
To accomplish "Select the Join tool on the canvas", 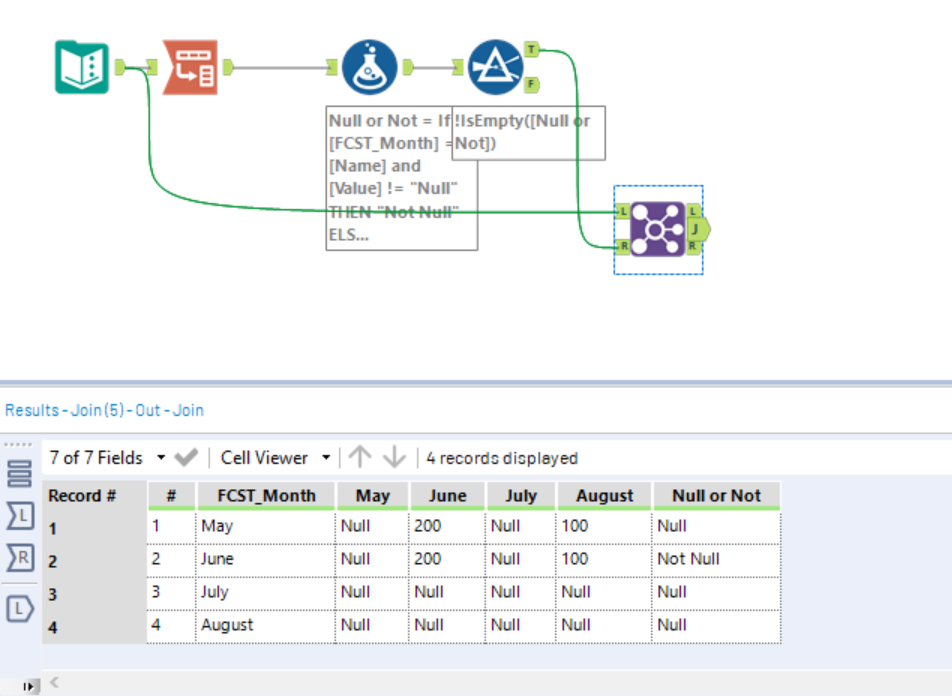I will click(659, 228).
